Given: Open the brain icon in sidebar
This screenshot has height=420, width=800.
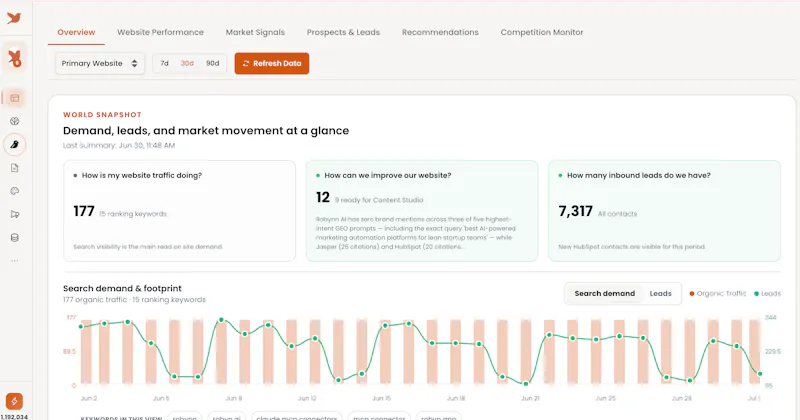Looking at the screenshot, I should point(15,121).
